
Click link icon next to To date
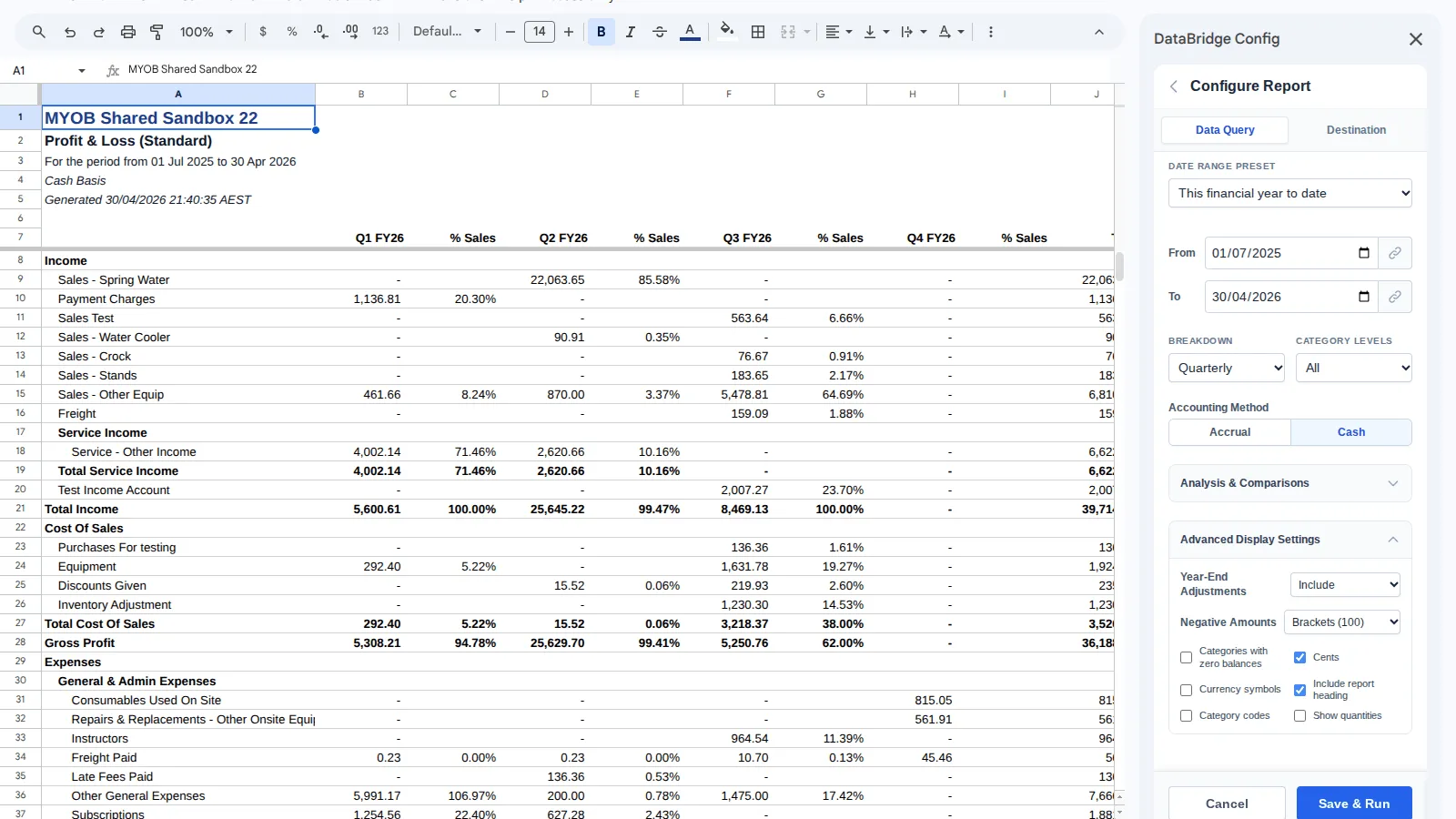point(1395,297)
